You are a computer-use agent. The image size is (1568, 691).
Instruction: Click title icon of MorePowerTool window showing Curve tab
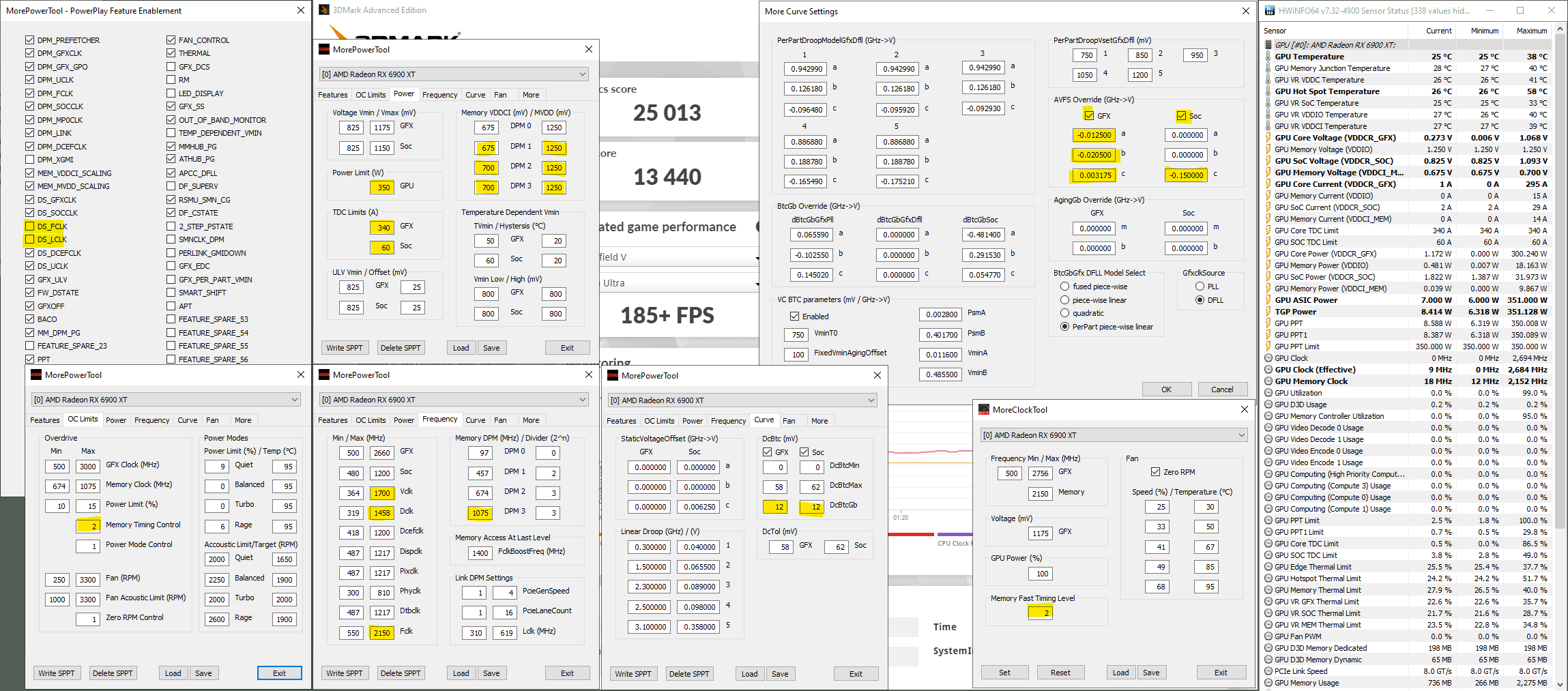click(613, 375)
